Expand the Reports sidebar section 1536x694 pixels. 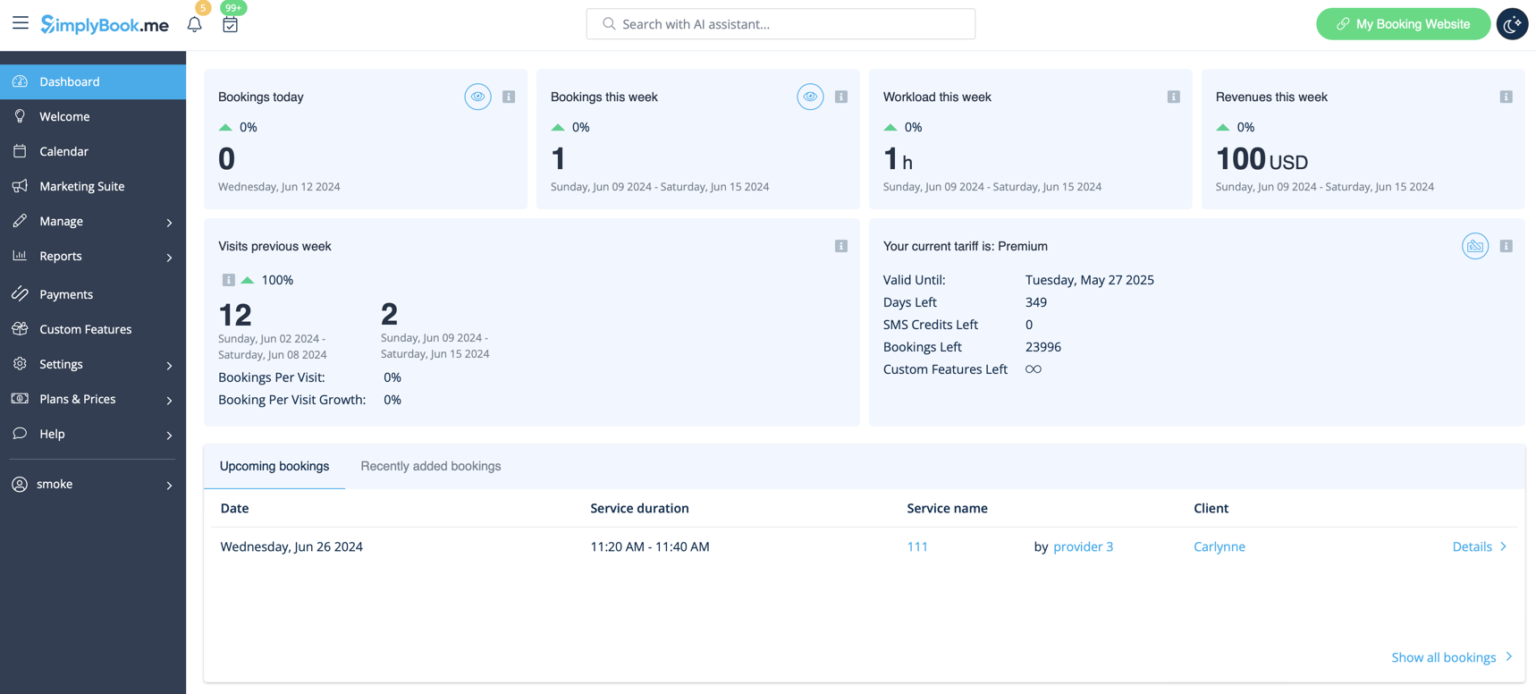[x=59, y=256]
